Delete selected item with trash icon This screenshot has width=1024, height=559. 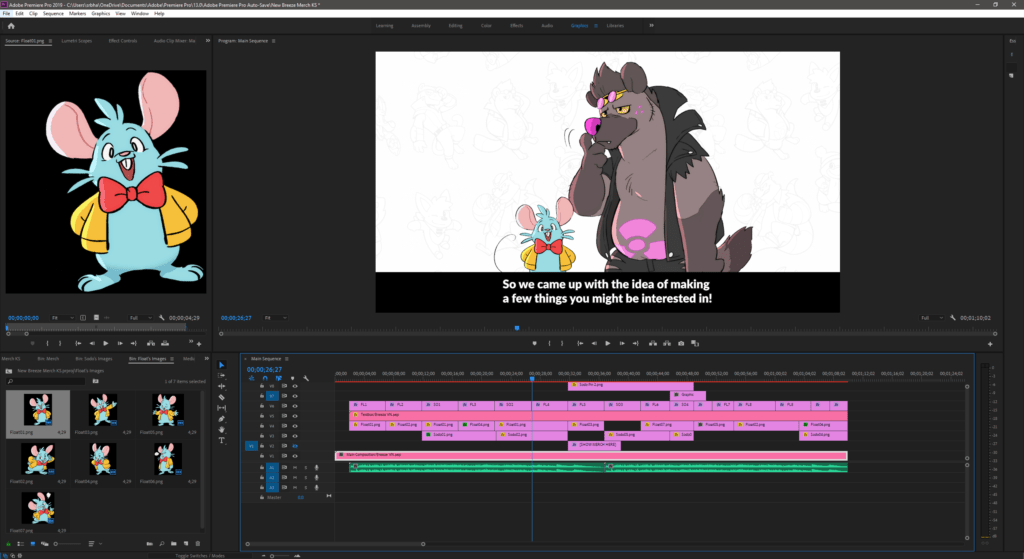point(198,543)
